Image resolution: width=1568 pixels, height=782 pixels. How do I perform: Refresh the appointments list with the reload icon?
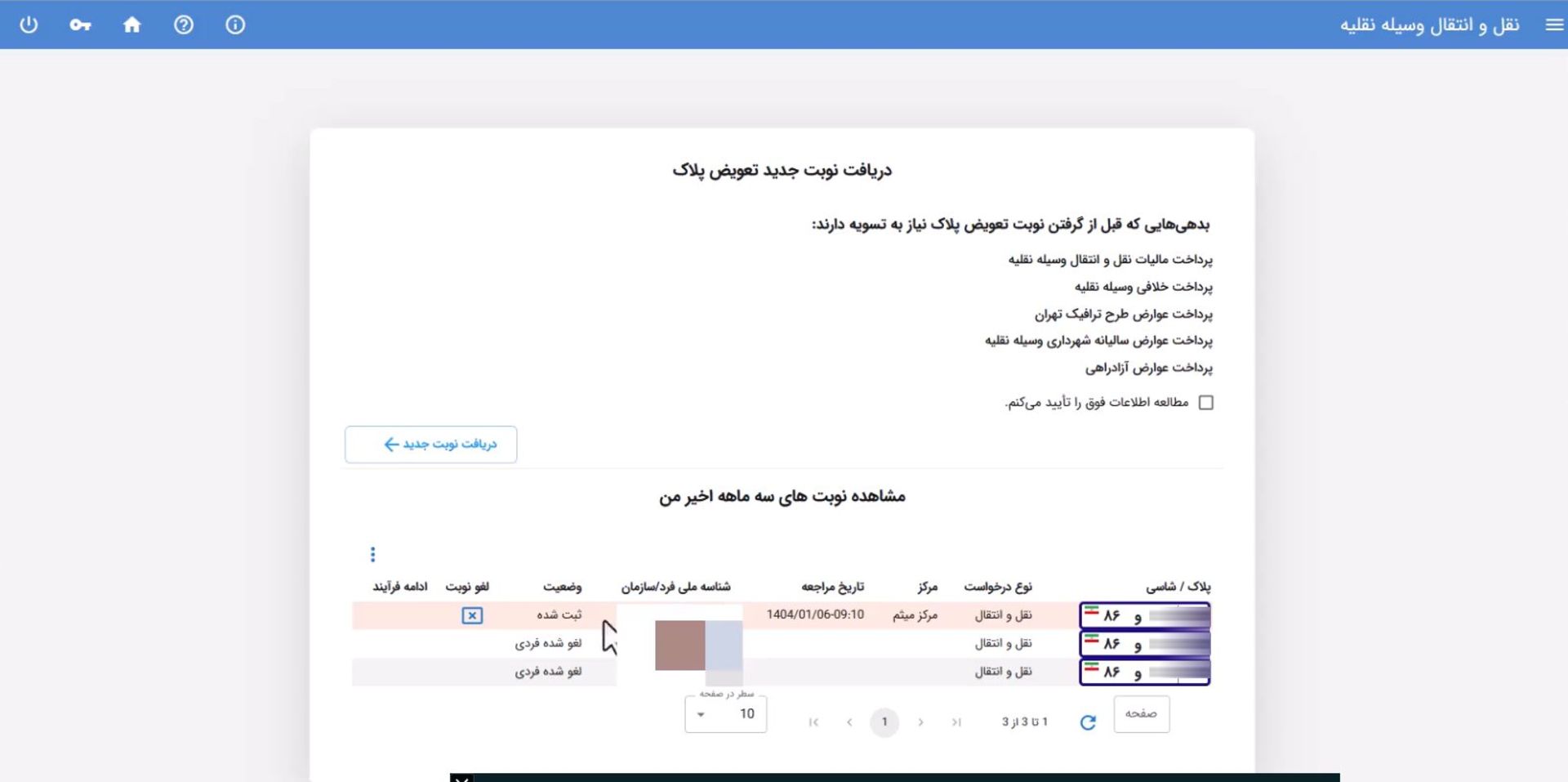(x=1088, y=722)
